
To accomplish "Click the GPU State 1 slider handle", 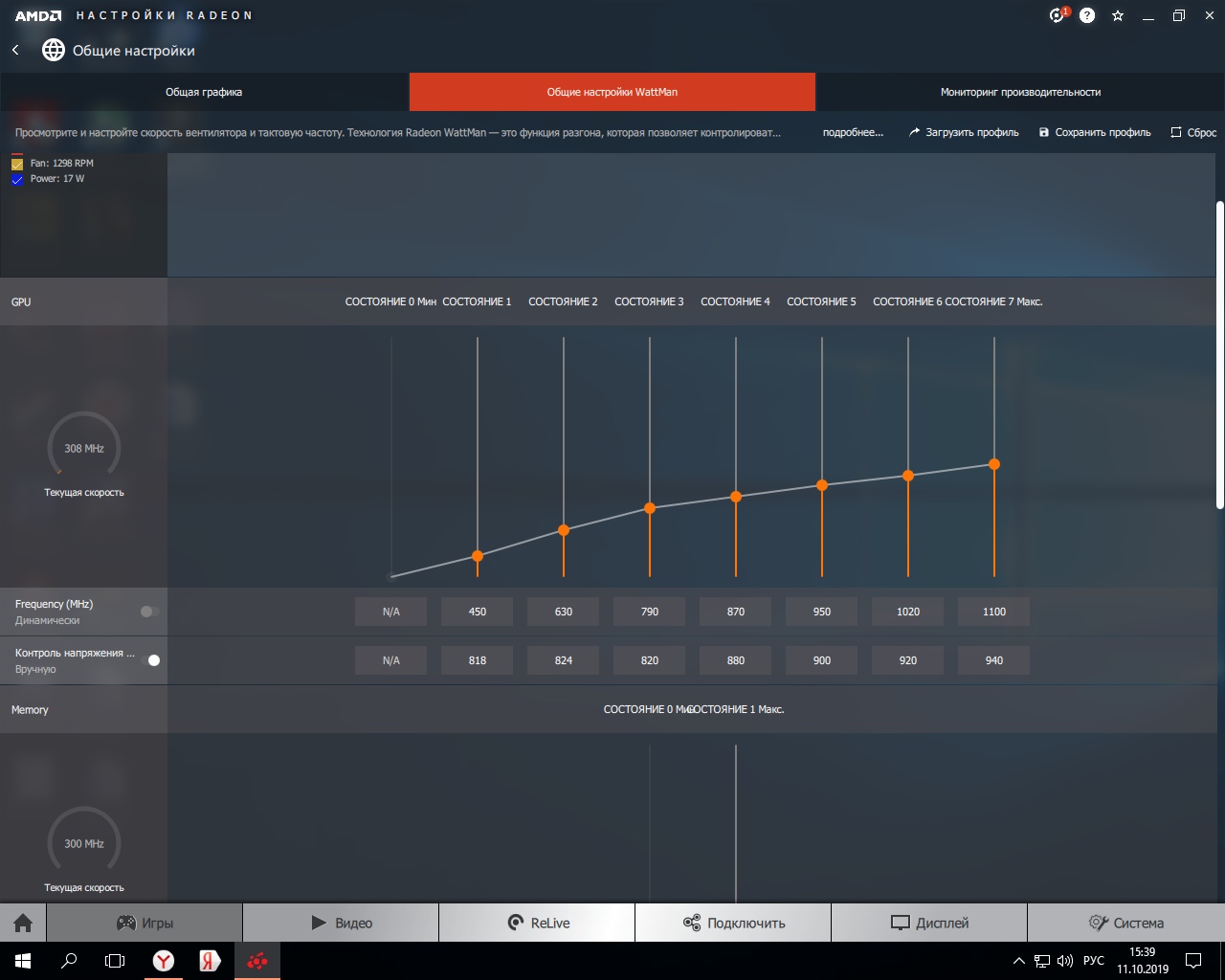I will tap(478, 556).
